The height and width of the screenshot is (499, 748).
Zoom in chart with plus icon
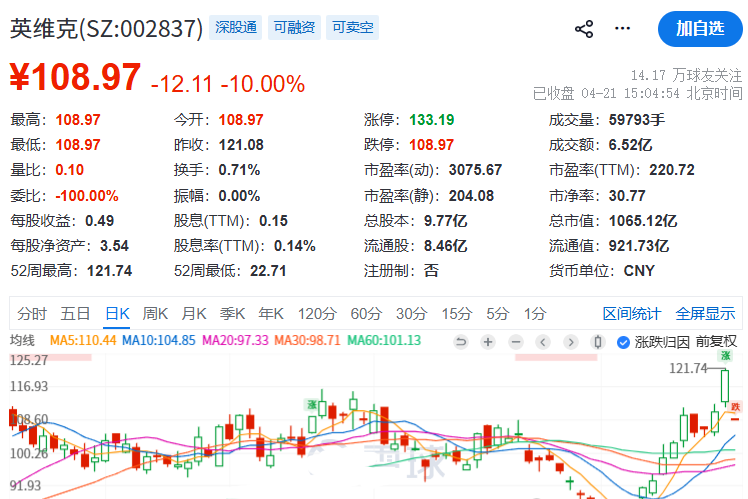pos(488,342)
